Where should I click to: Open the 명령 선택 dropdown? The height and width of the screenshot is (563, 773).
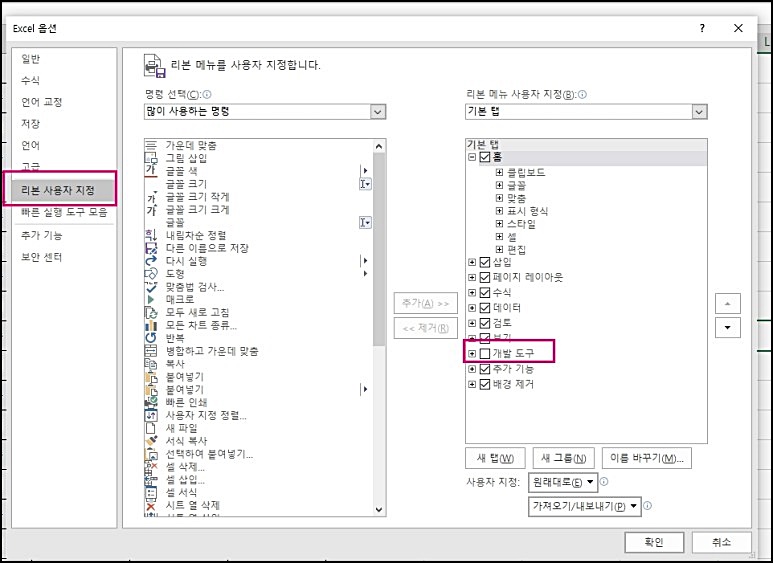point(265,111)
